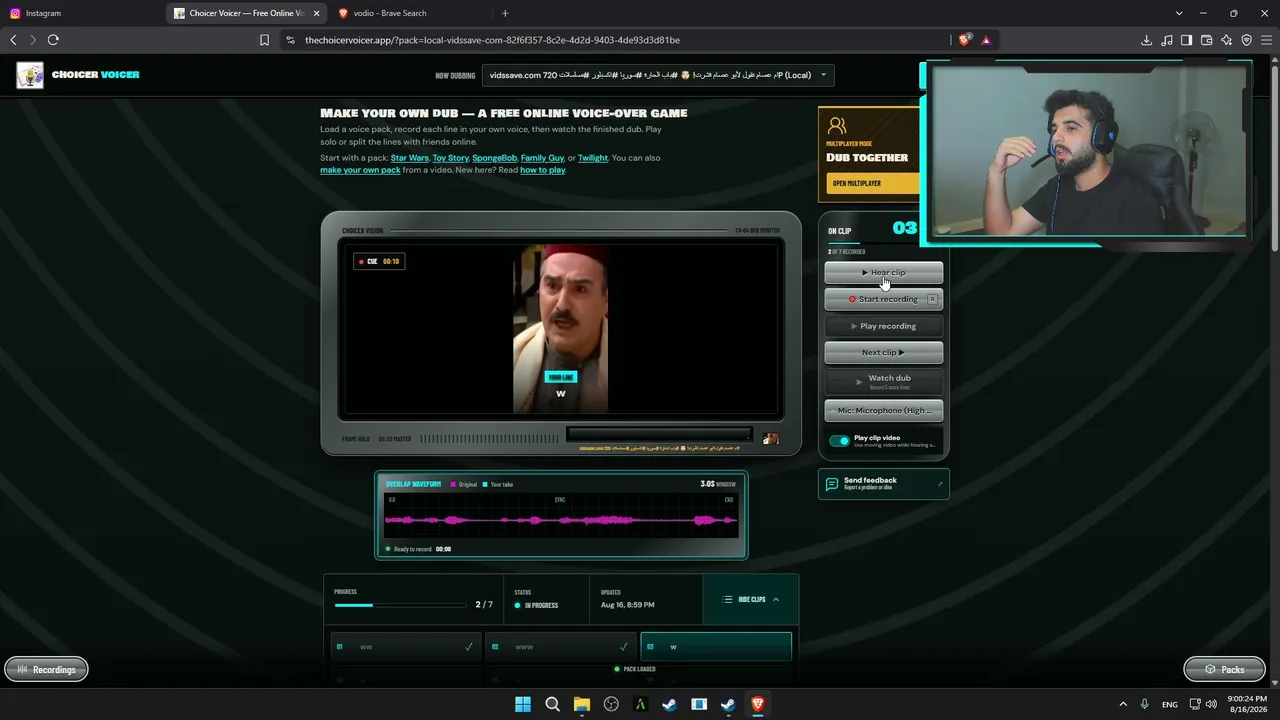This screenshot has width=1280, height=720.
Task: Reload the page
Action: [53, 40]
